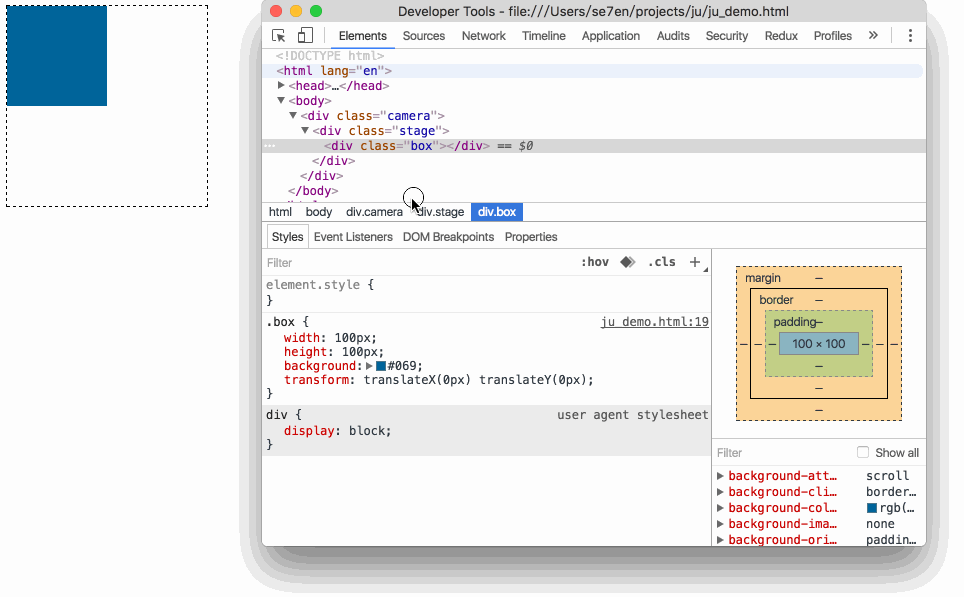Screen dimensions: 964x597
Task: Open hidden panels via the chevron icon
Action: (x=872, y=34)
